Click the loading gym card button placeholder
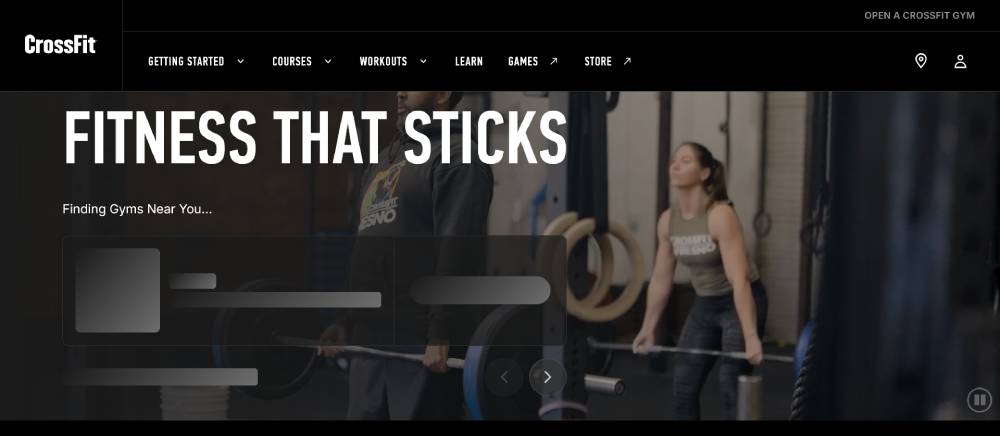 tap(480, 290)
